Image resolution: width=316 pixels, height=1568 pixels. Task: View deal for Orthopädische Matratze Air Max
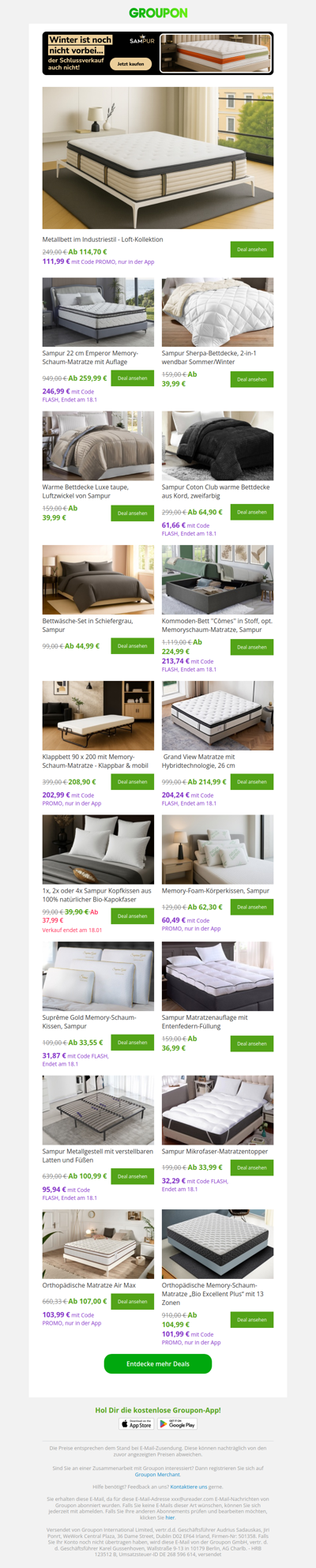[x=133, y=1301]
